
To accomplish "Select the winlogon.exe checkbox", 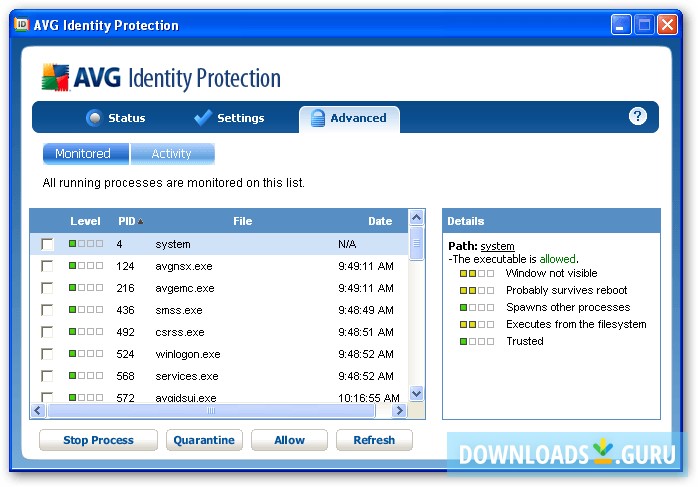I will point(47,354).
